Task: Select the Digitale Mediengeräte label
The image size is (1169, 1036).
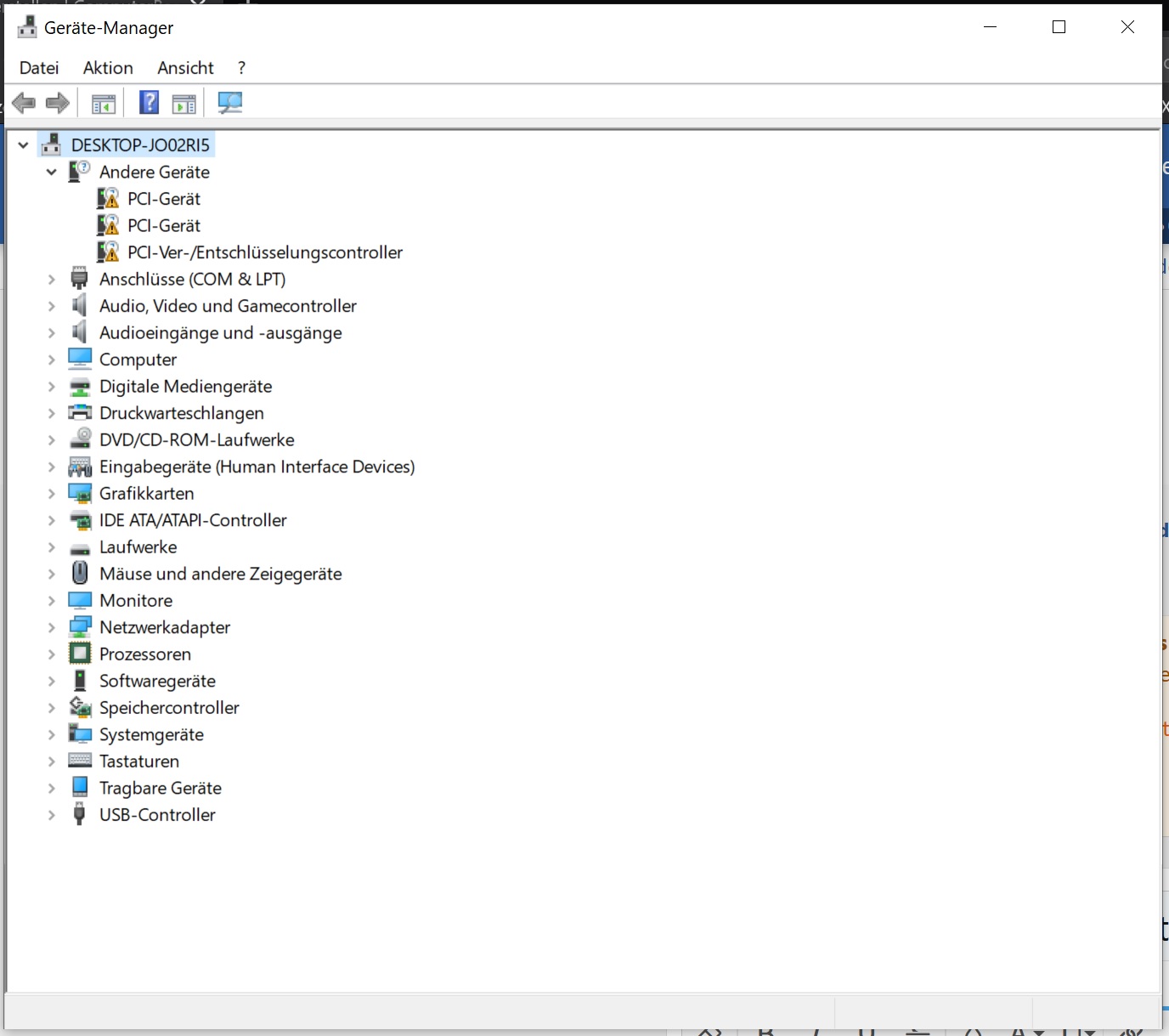Action: (186, 387)
